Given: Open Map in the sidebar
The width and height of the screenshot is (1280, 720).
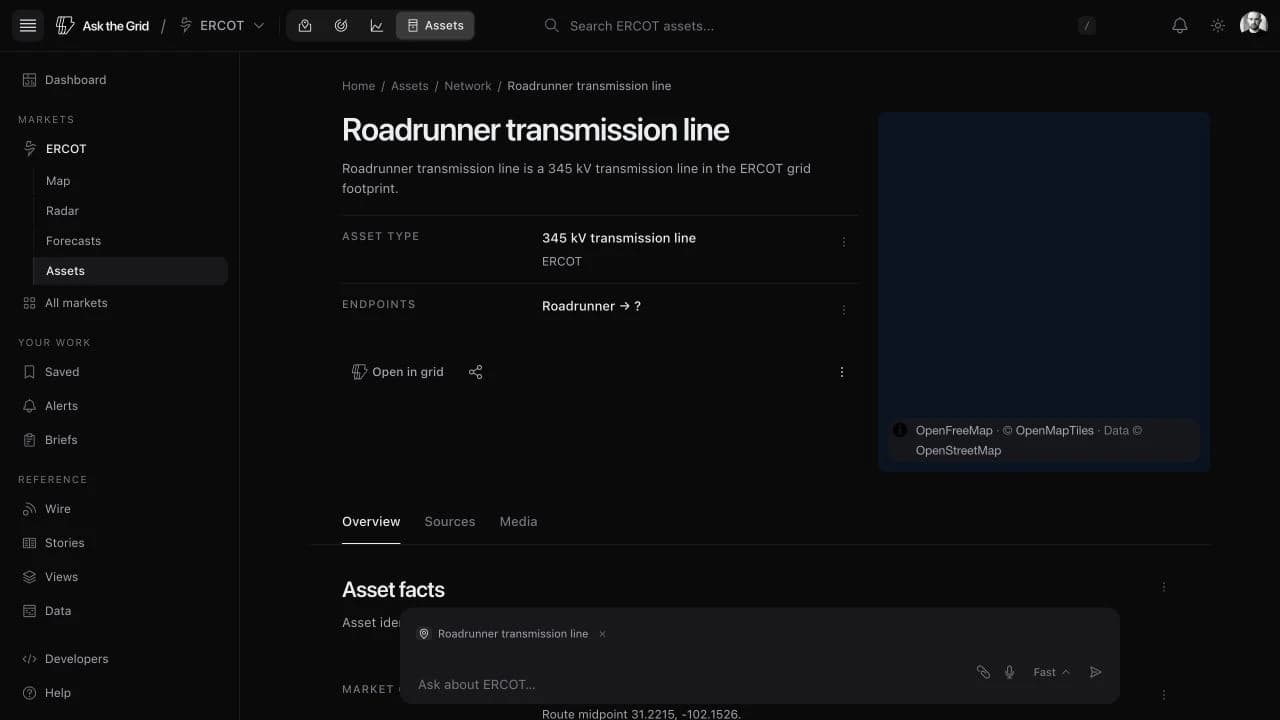Looking at the screenshot, I should coord(130,181).
